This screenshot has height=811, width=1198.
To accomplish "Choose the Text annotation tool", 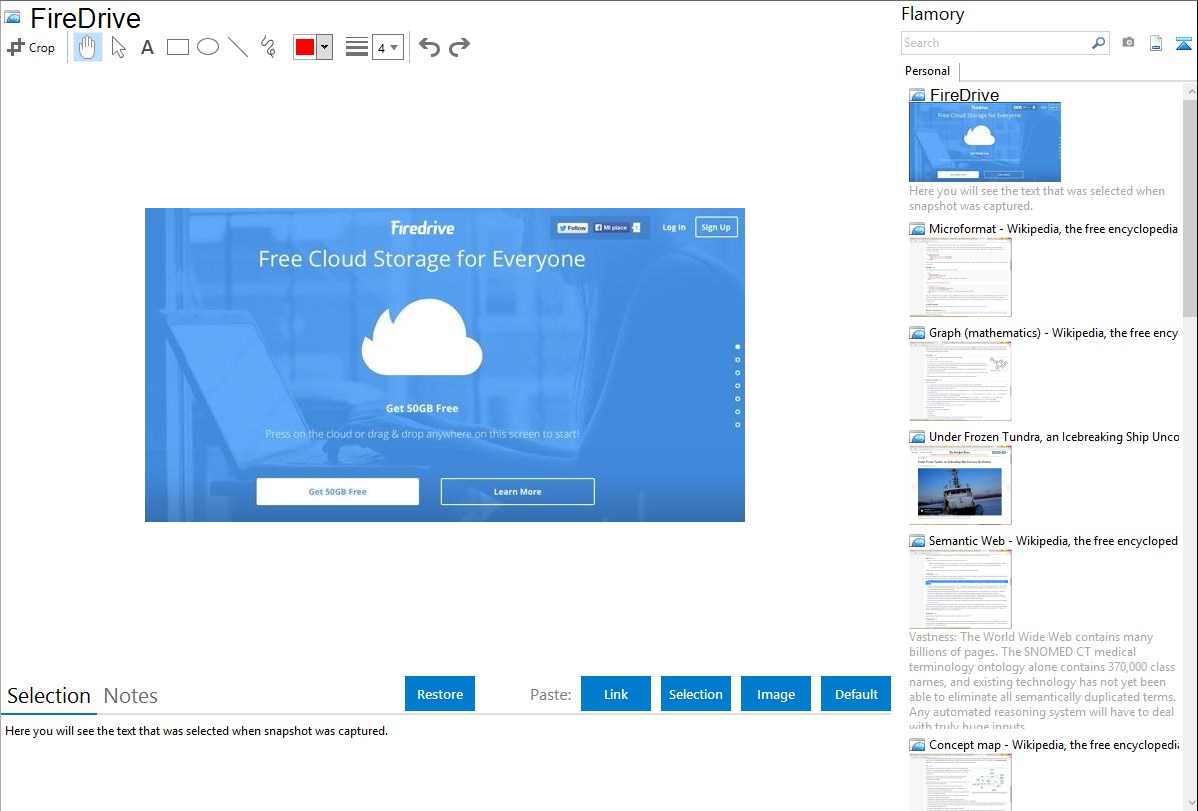I will [147, 47].
